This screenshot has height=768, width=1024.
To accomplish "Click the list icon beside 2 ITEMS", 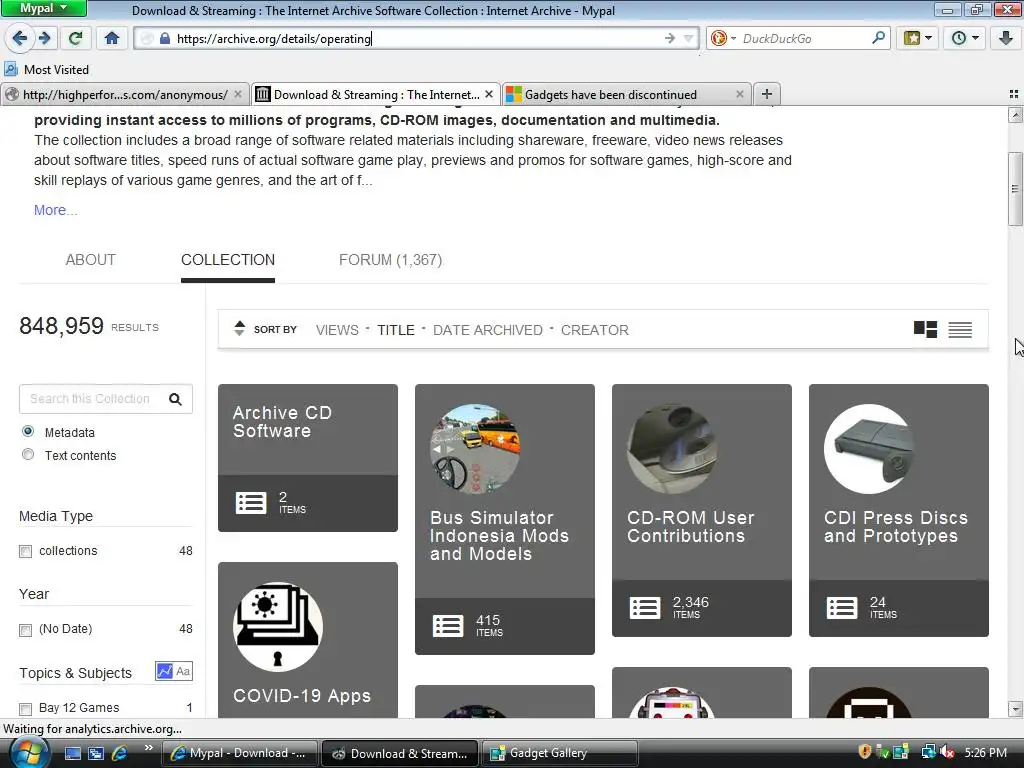I will pos(251,503).
